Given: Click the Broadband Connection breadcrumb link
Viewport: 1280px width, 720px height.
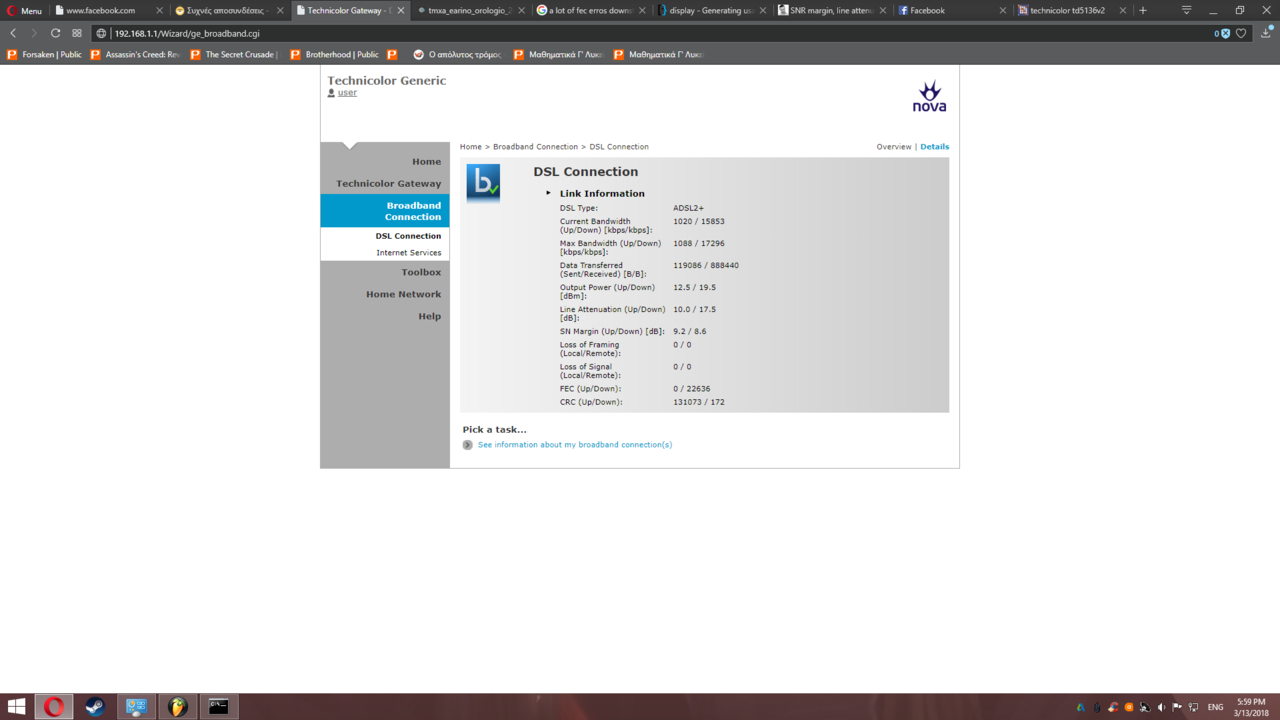Looking at the screenshot, I should click(x=535, y=147).
